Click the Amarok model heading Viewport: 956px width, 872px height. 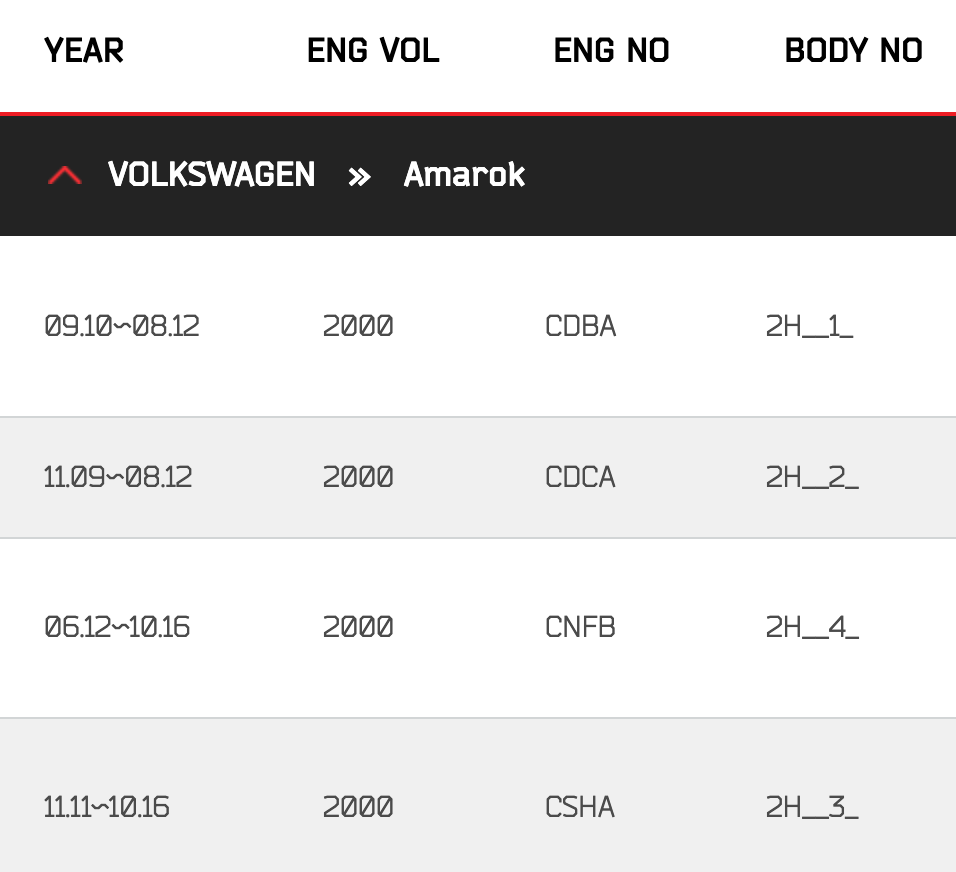pyautogui.click(x=464, y=175)
